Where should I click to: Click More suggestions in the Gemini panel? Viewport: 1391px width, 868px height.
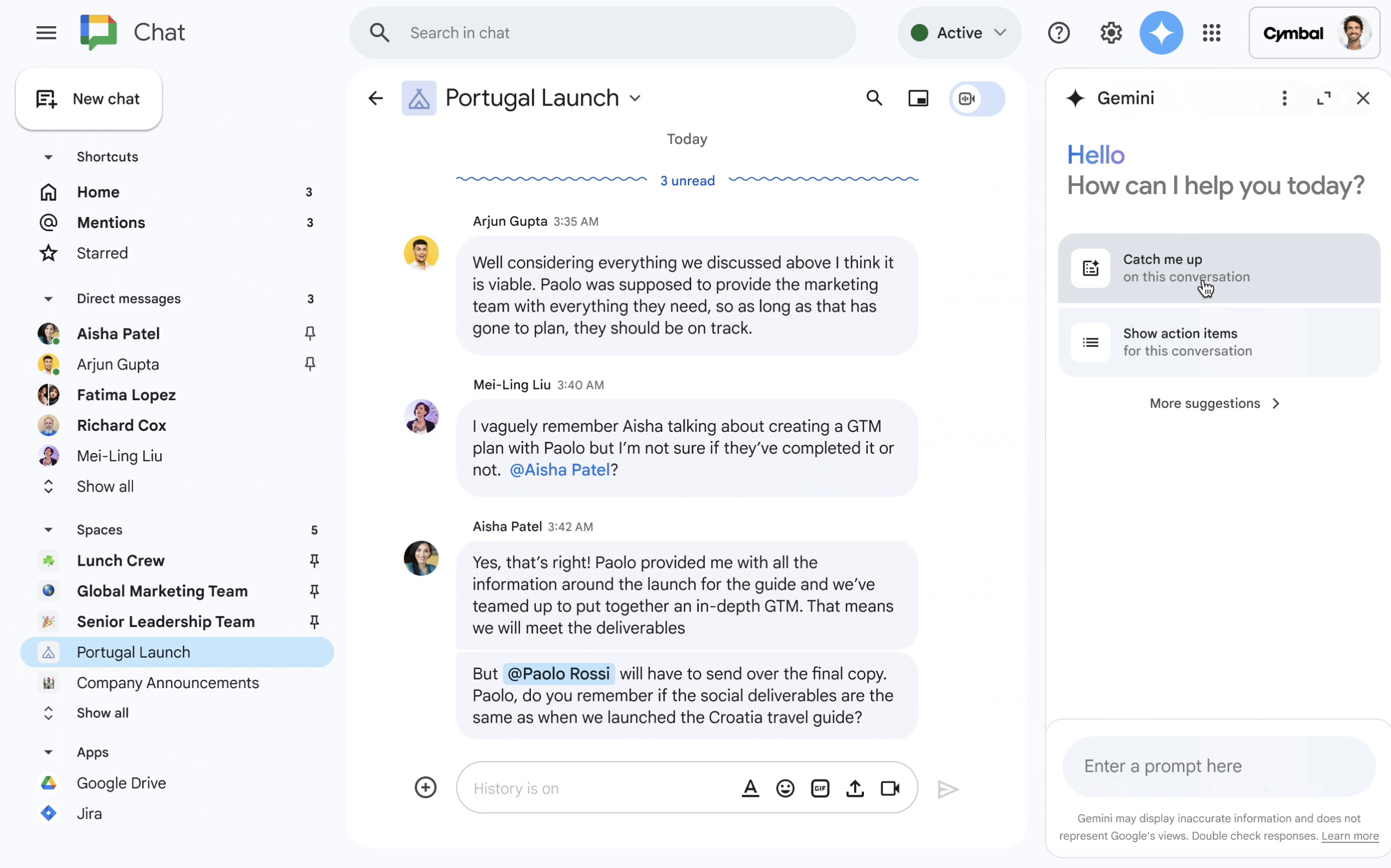point(1215,403)
